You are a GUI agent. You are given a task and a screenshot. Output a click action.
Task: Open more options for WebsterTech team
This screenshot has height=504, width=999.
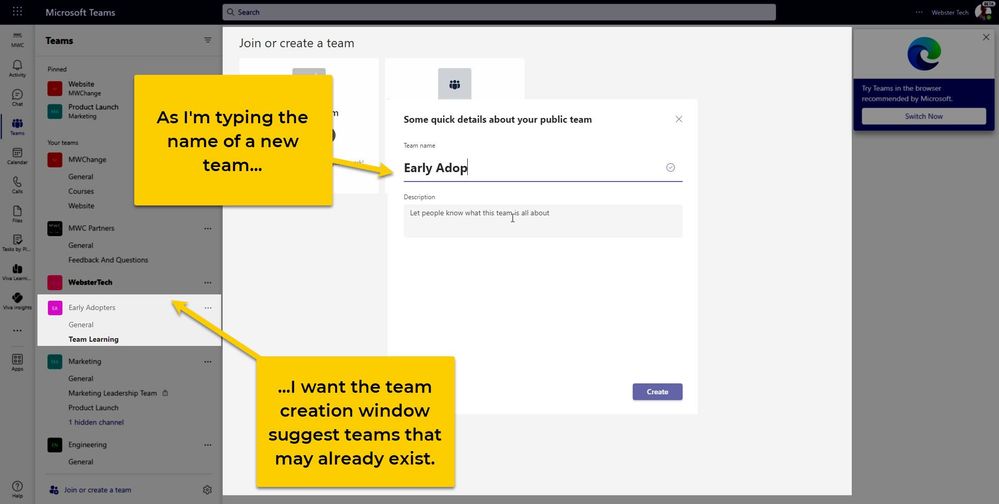point(208,282)
